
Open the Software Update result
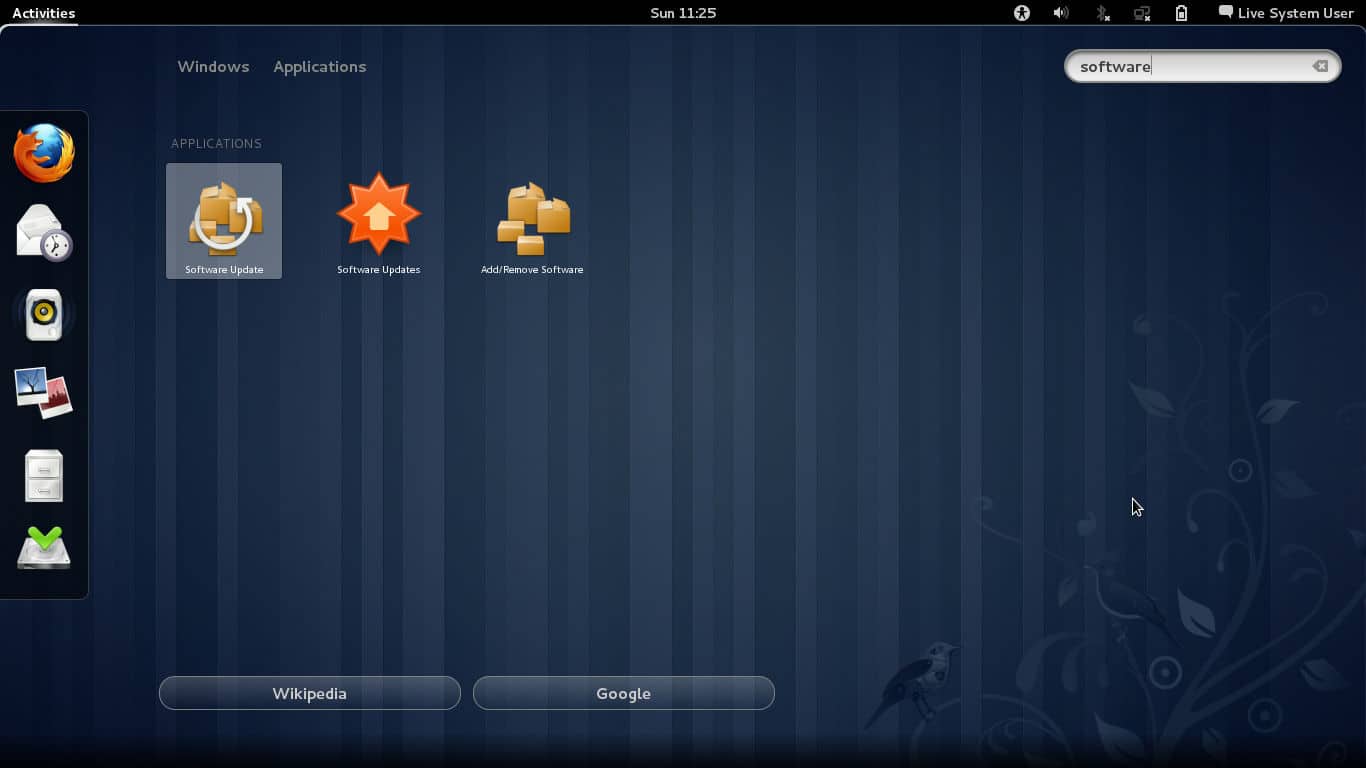224,221
